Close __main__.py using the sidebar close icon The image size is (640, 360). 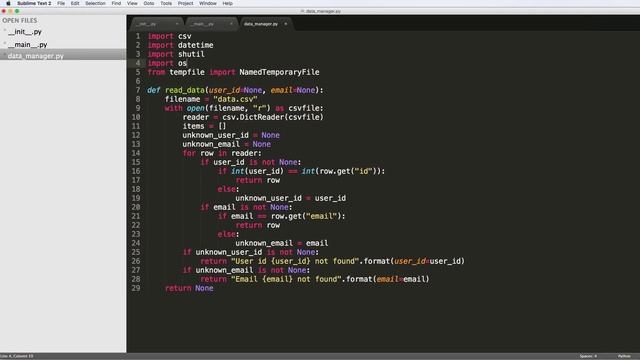click(x=4, y=43)
